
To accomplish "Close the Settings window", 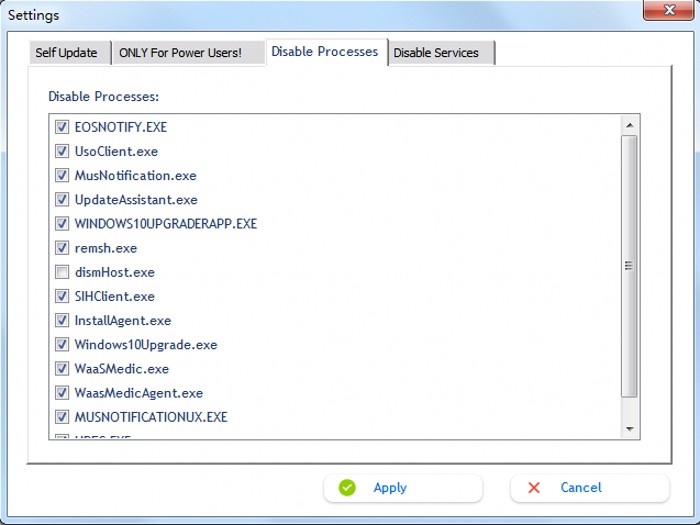I will tap(669, 10).
